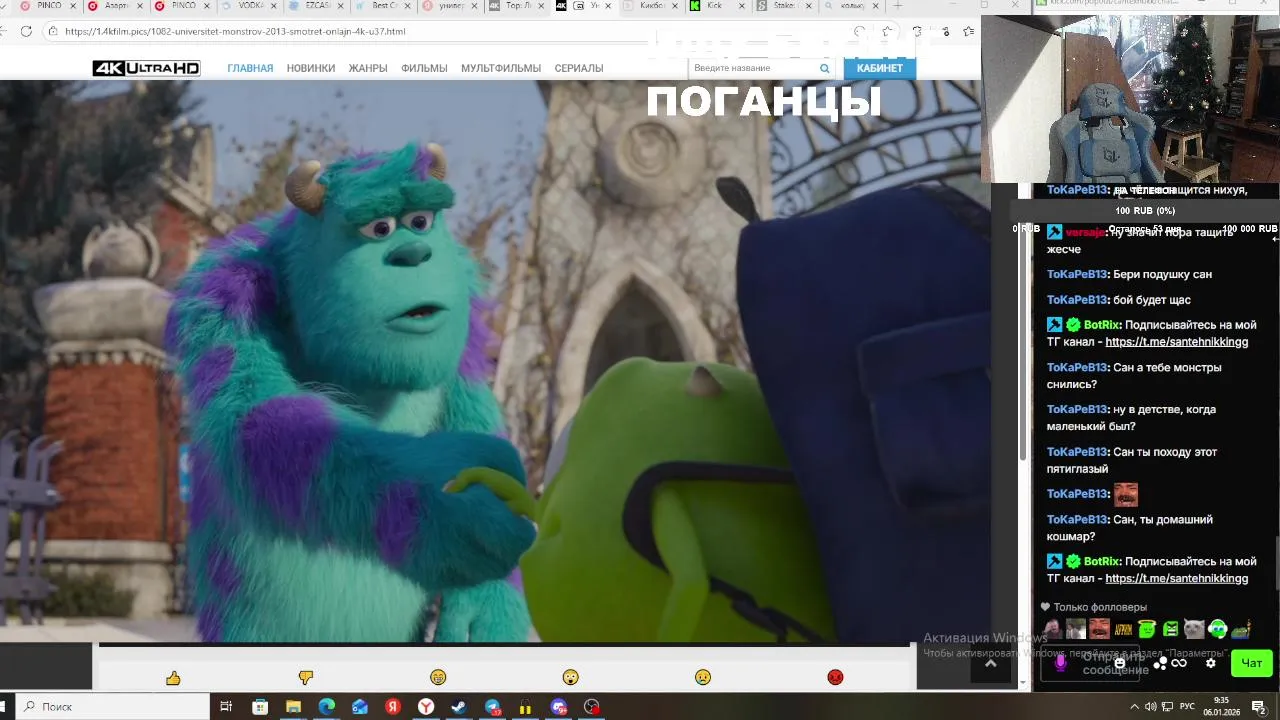Click the thumbs-down reaction under the video

[306, 678]
